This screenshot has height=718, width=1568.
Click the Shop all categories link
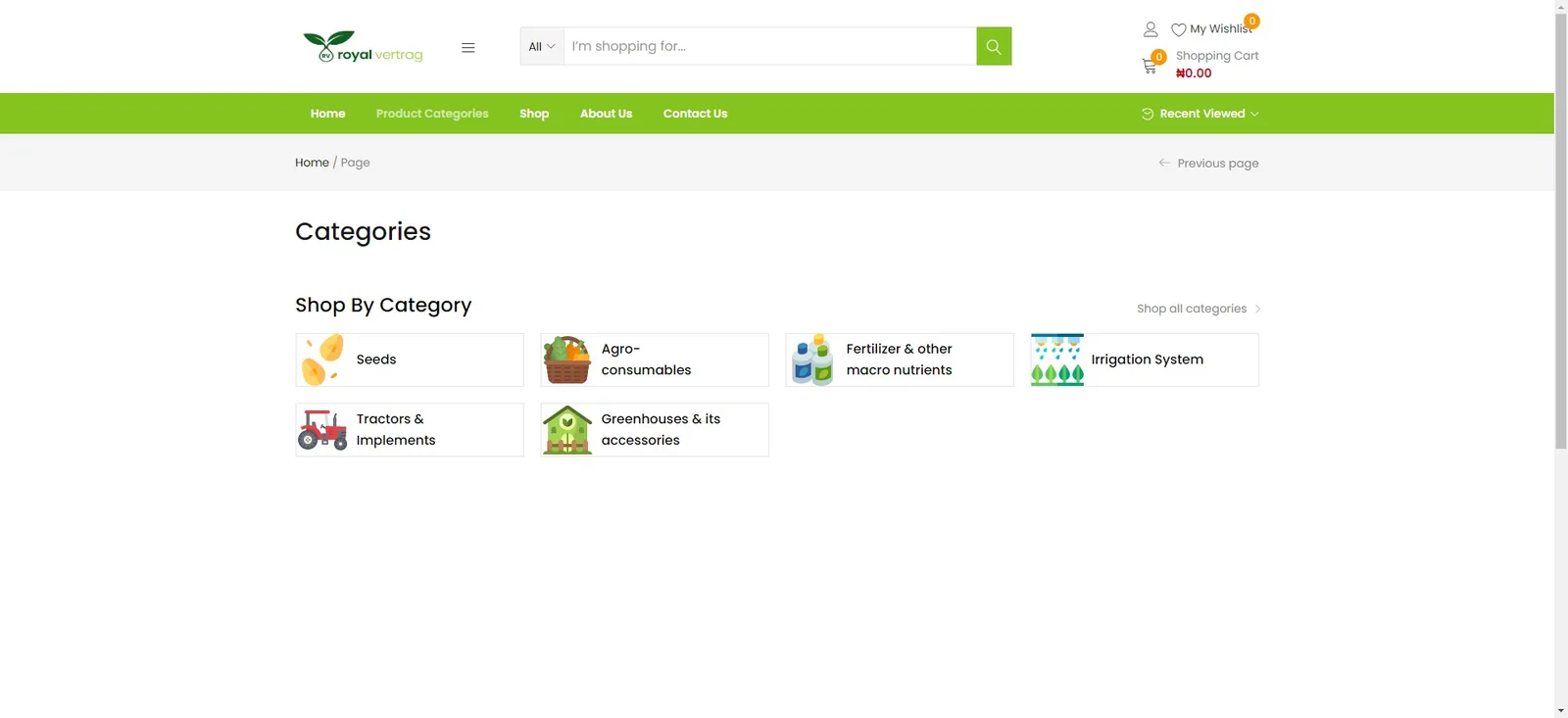tap(1192, 309)
